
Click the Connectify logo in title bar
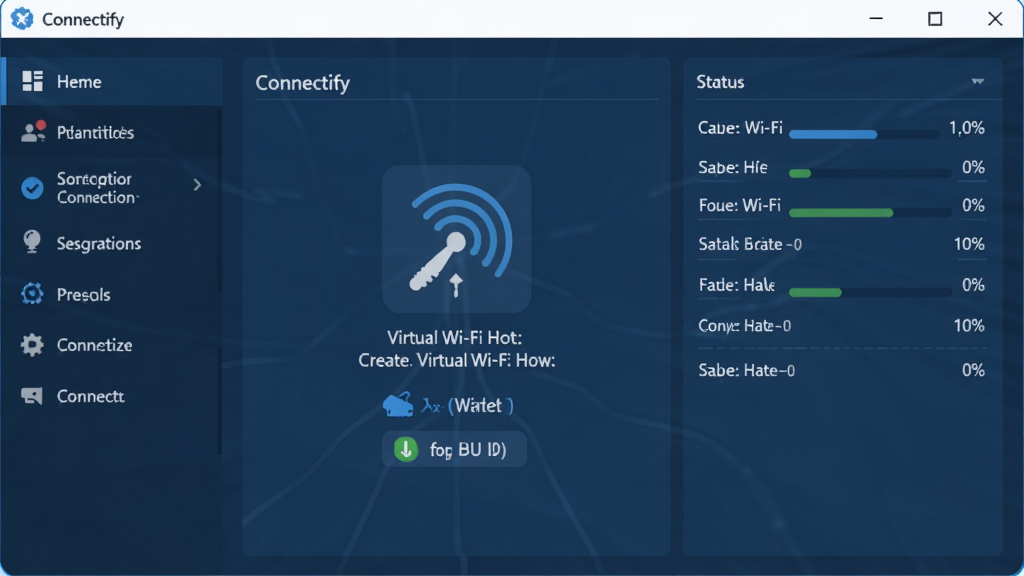pyautogui.click(x=22, y=19)
